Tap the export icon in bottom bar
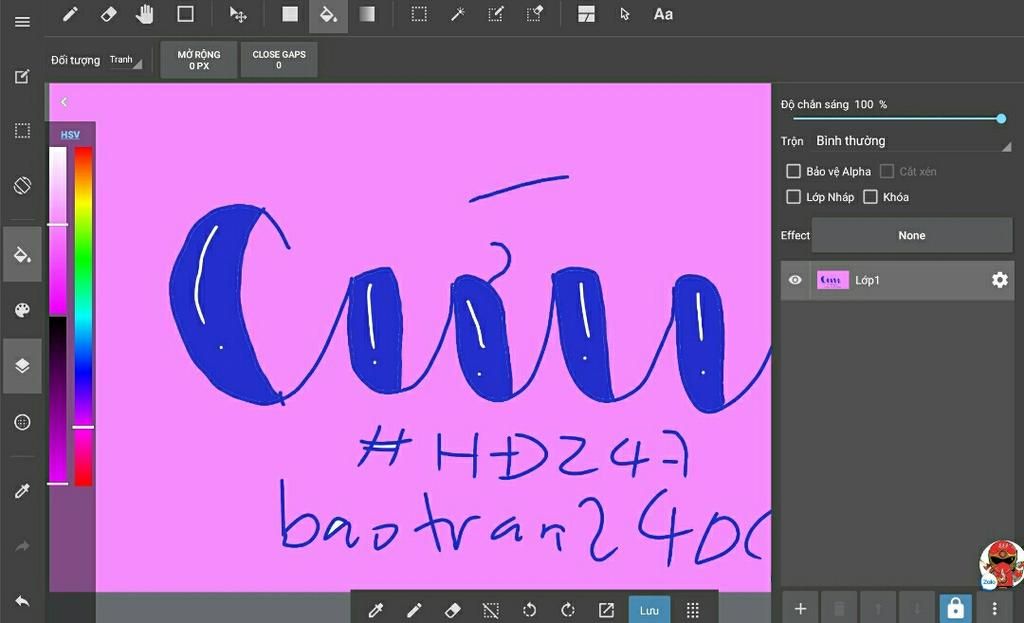This screenshot has width=1024, height=623. point(607,611)
